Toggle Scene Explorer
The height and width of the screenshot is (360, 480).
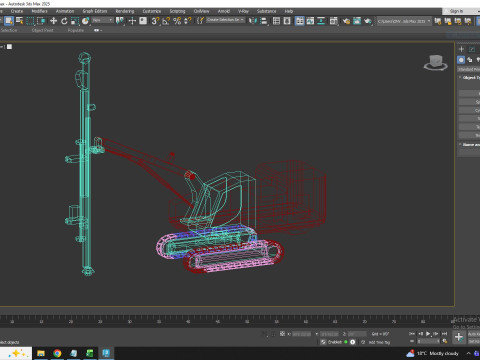tap(276, 21)
